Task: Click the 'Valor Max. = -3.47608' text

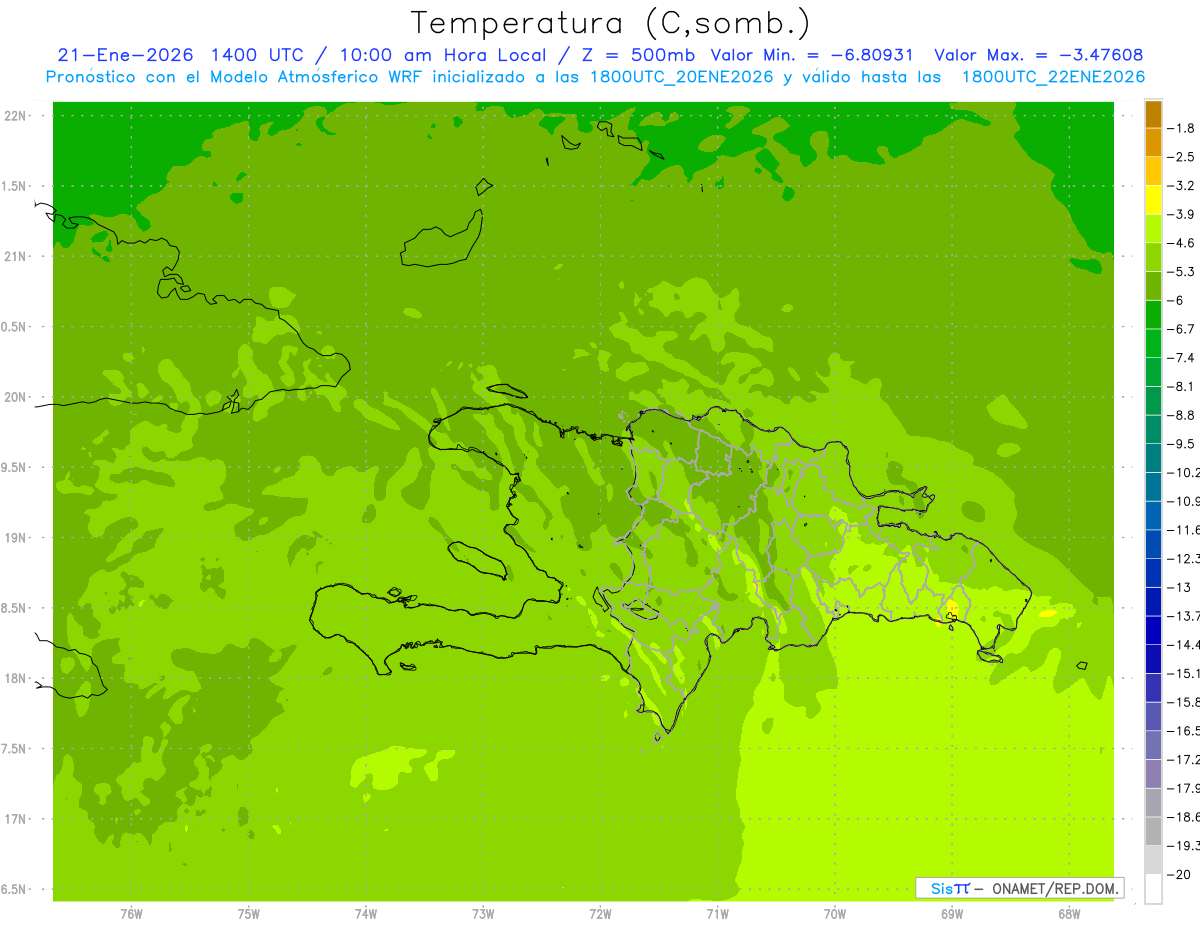Action: [x=1038, y=55]
